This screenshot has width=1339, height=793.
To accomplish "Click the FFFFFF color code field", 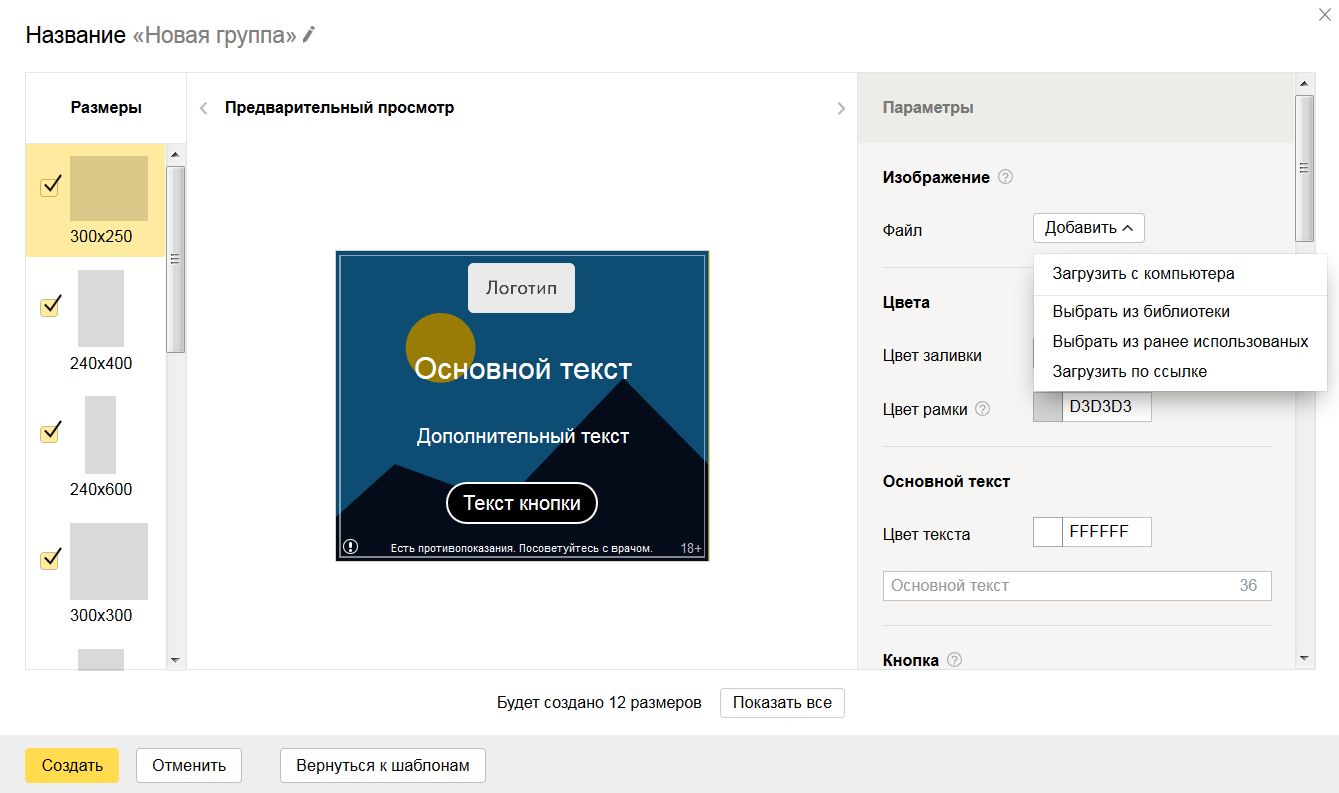I will (1107, 532).
